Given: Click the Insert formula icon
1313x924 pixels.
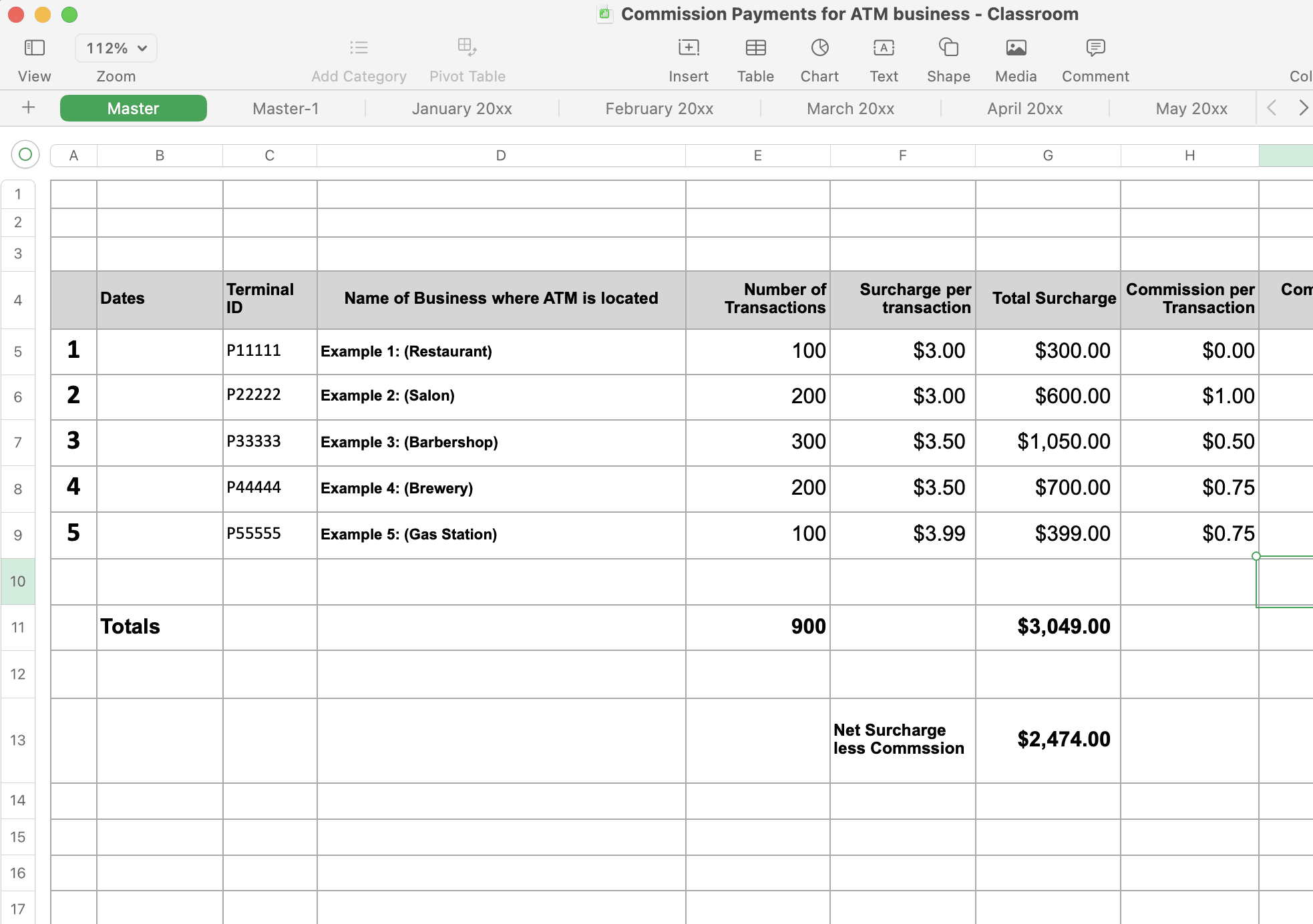Looking at the screenshot, I should point(689,48).
